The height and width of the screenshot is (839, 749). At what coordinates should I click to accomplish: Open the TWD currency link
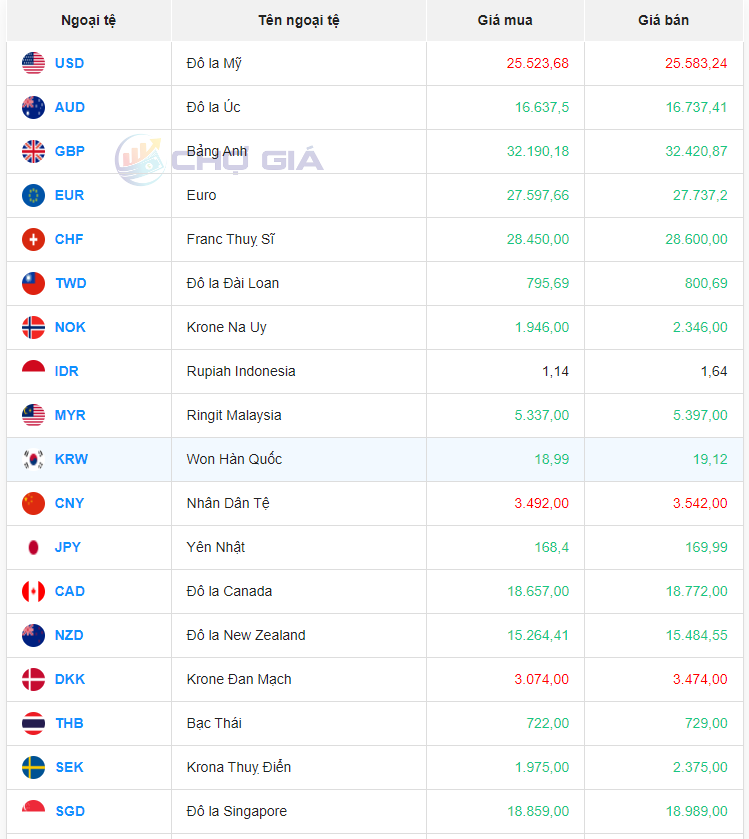click(x=70, y=283)
